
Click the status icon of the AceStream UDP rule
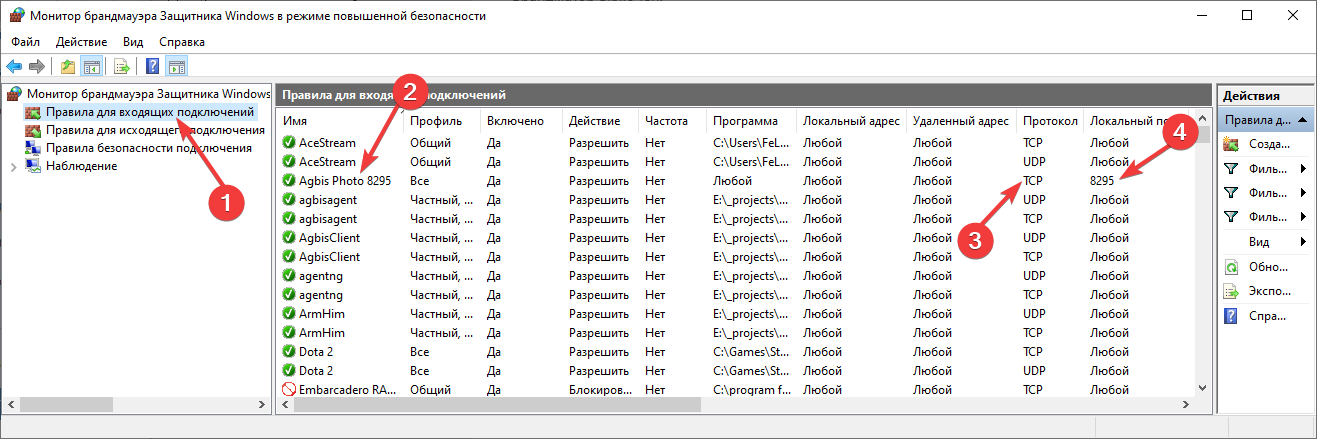[289, 162]
